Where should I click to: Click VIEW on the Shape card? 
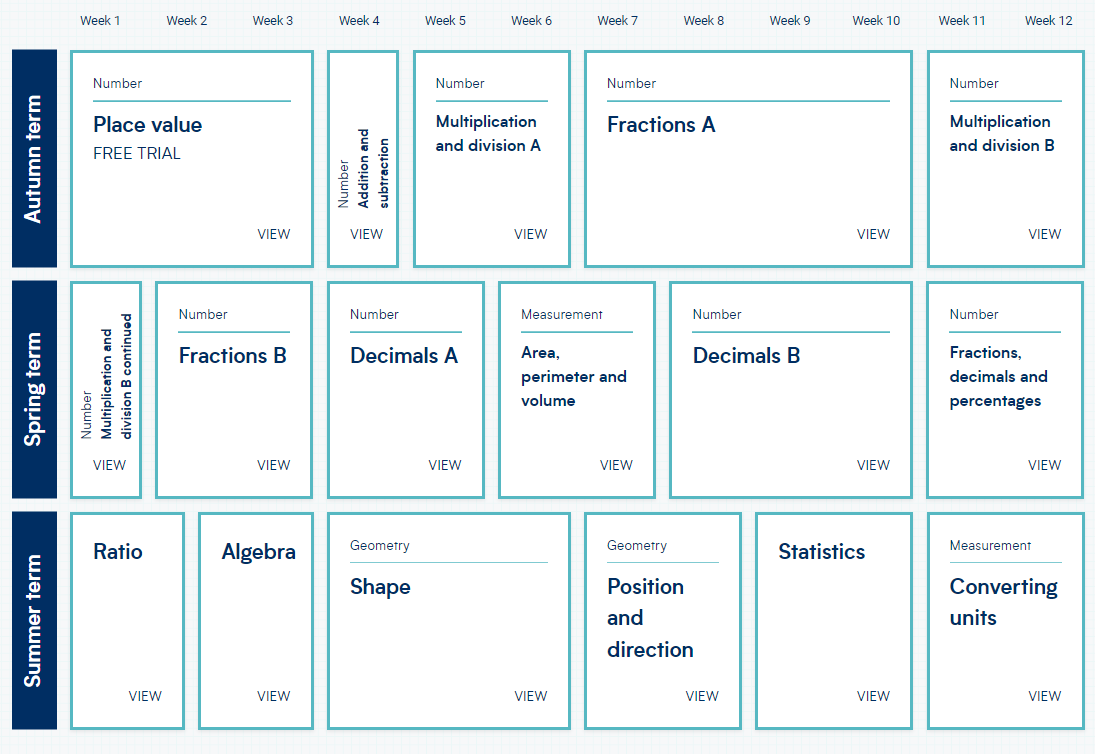pyautogui.click(x=531, y=696)
